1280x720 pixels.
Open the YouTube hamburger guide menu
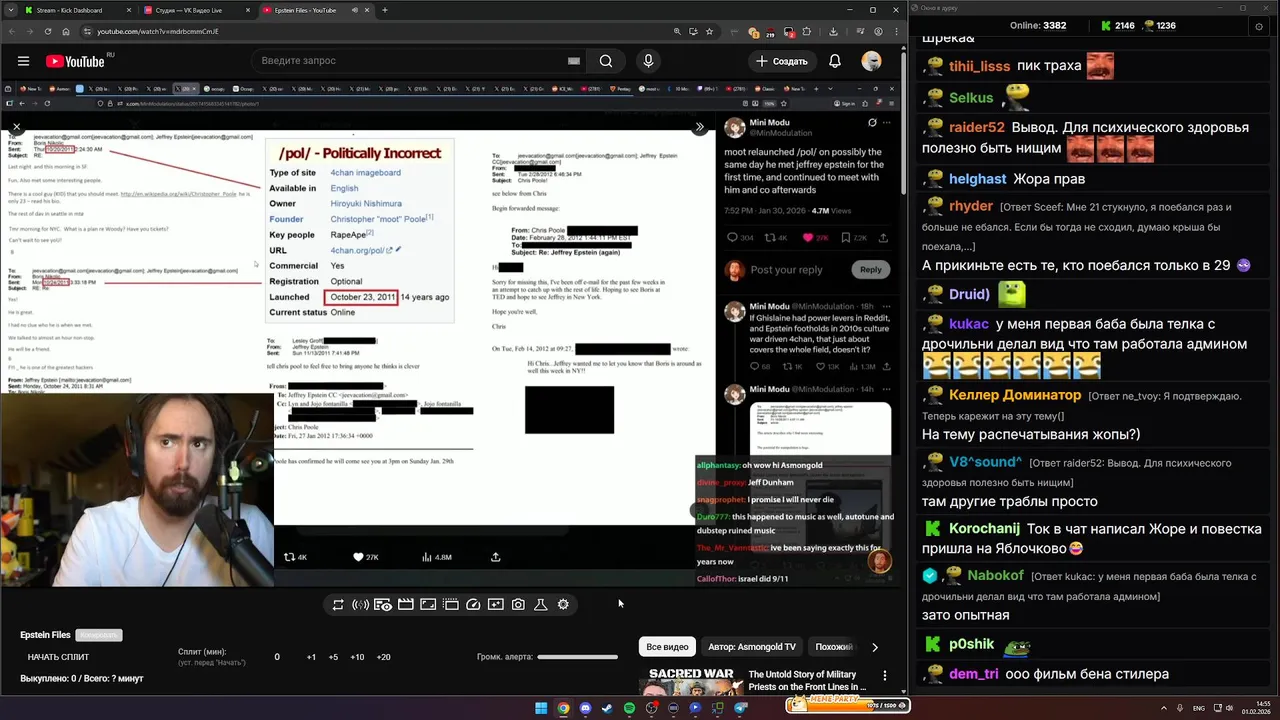click(23, 61)
